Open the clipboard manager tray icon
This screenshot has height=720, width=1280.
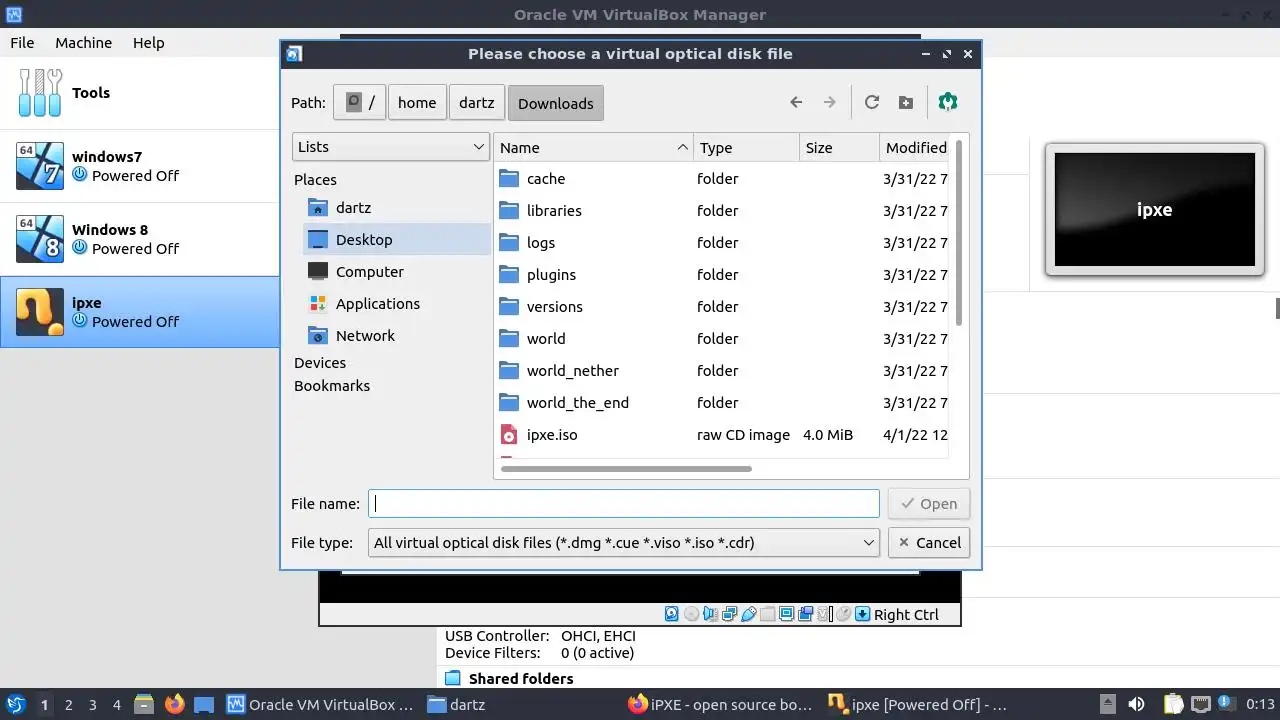click(x=1173, y=704)
